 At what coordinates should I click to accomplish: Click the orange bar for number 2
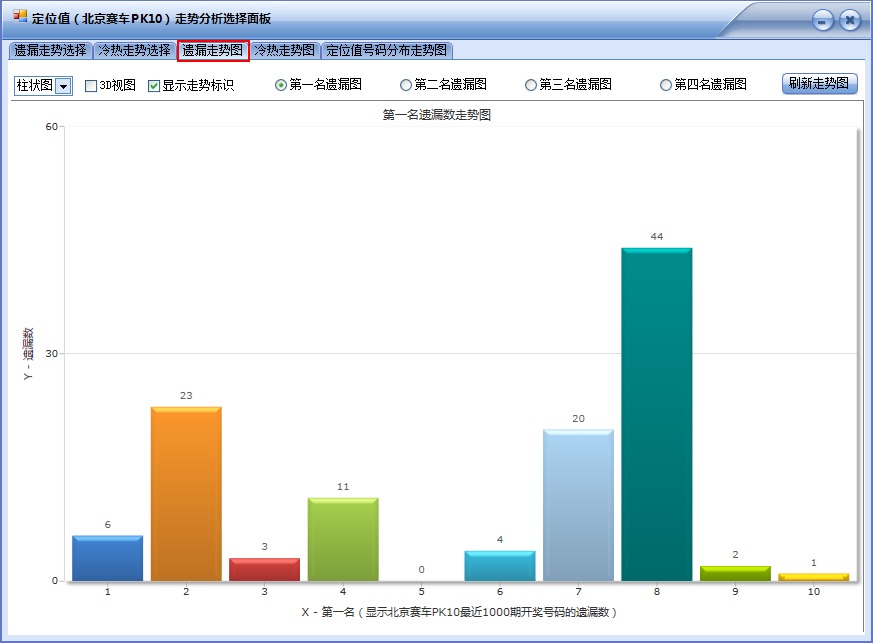coord(186,494)
